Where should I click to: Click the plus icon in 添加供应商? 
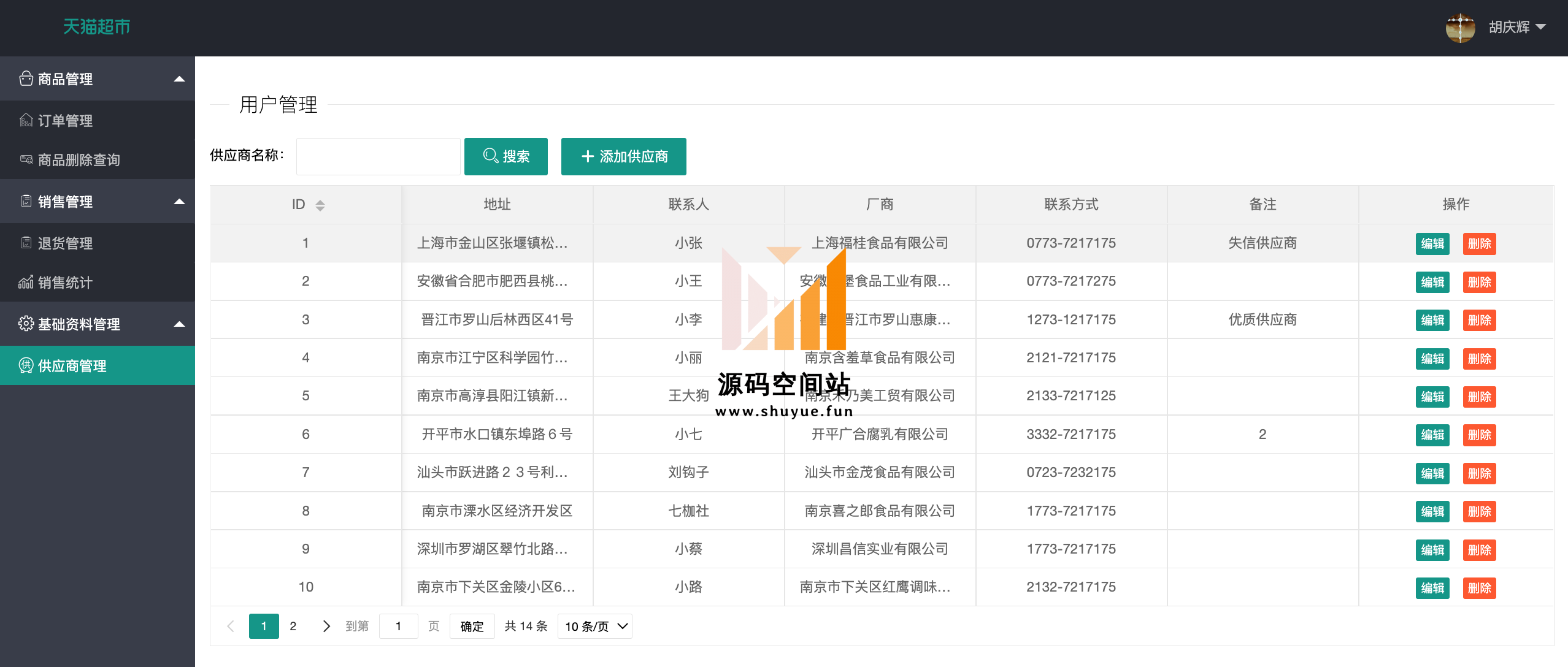(587, 156)
